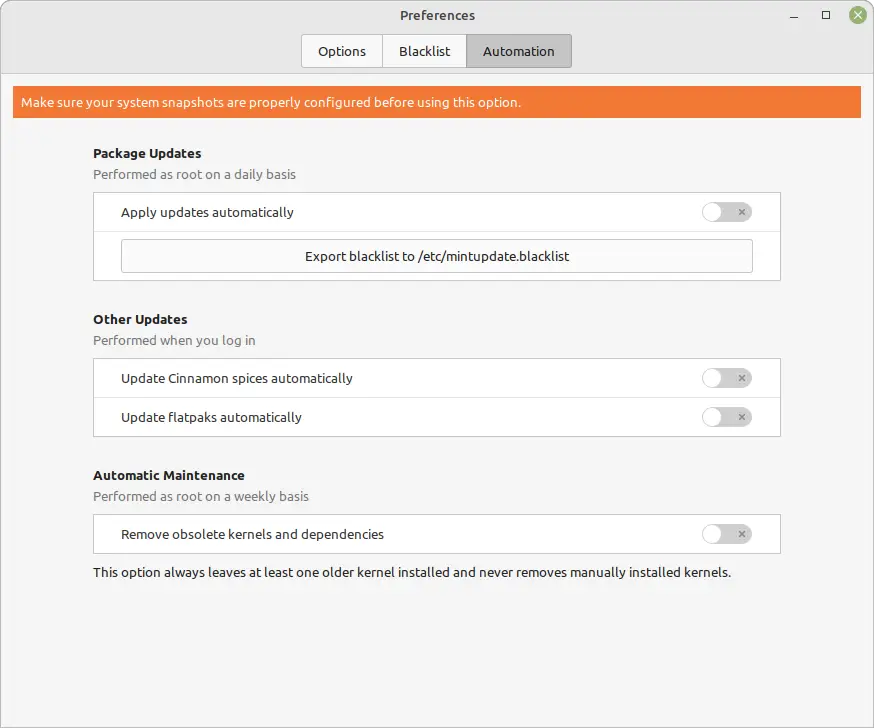
Task: Select the Automation tab
Action: pyautogui.click(x=518, y=51)
